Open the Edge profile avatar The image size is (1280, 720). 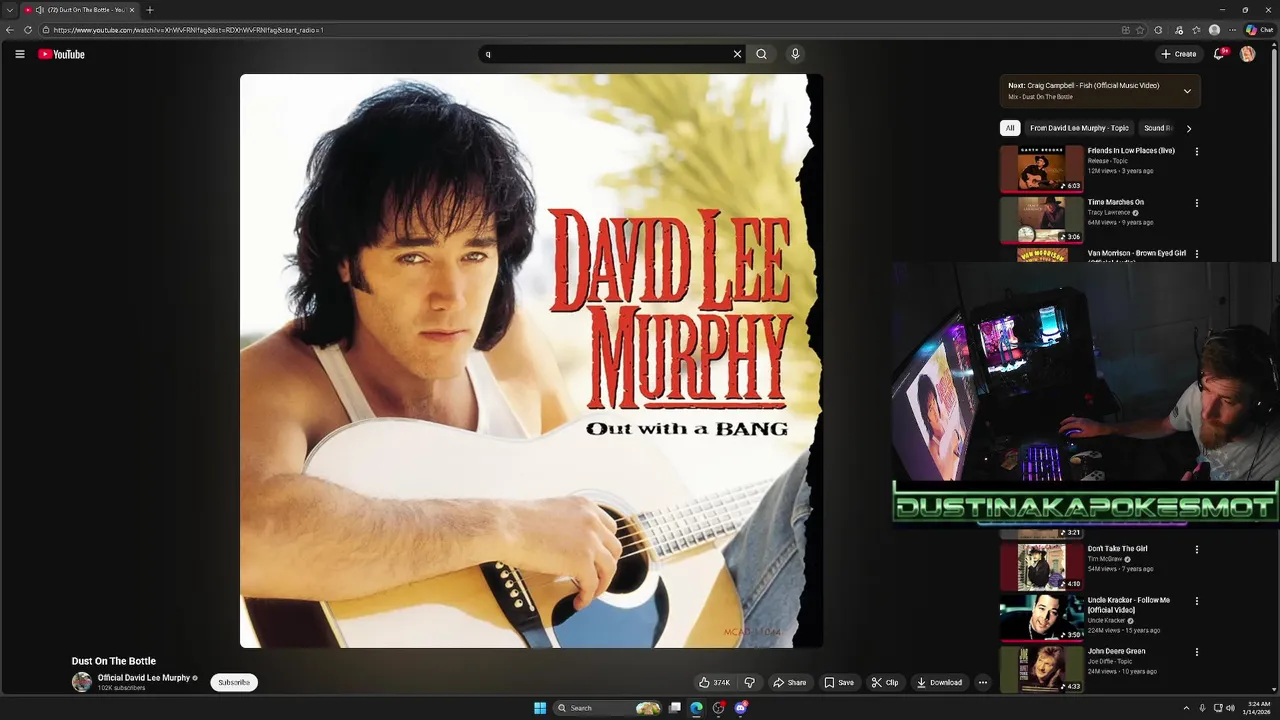click(1214, 30)
